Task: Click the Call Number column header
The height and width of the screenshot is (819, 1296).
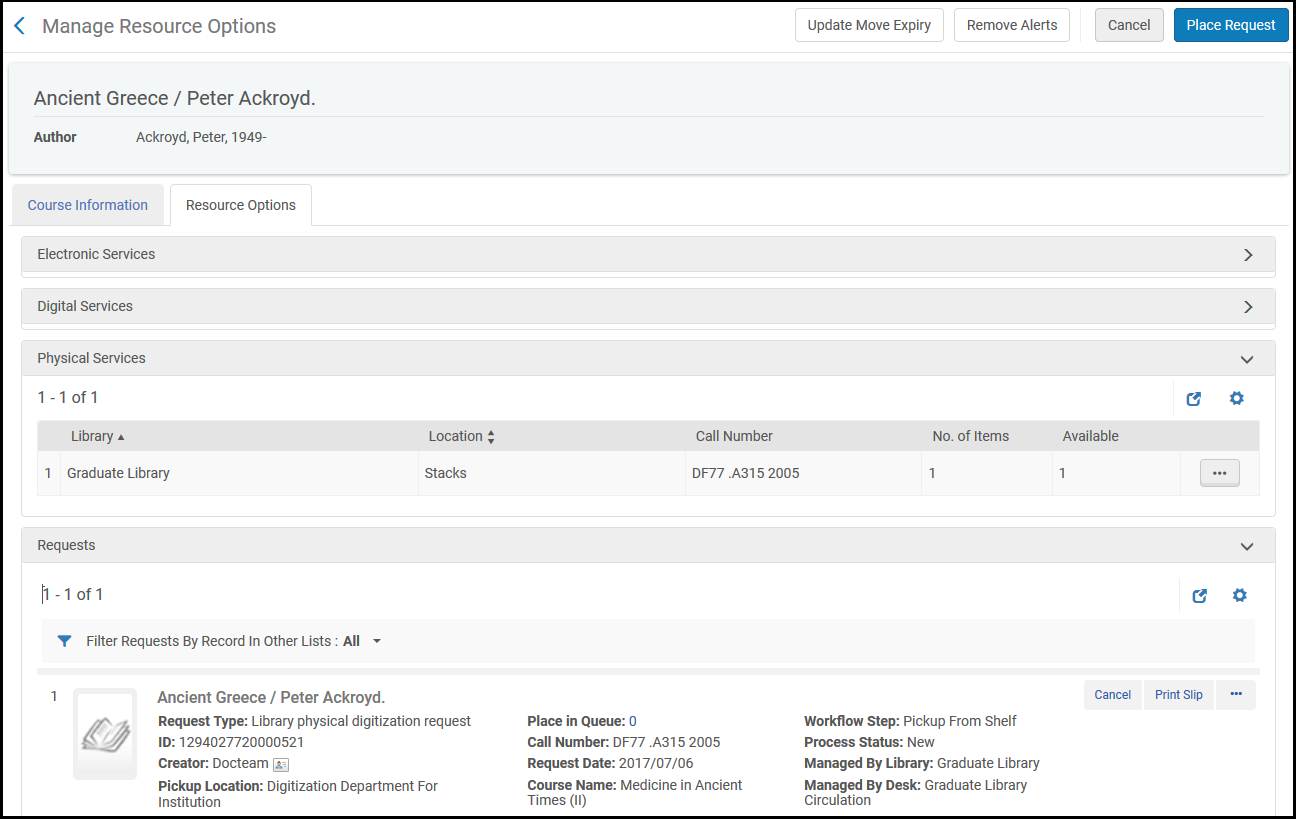Action: tap(734, 436)
